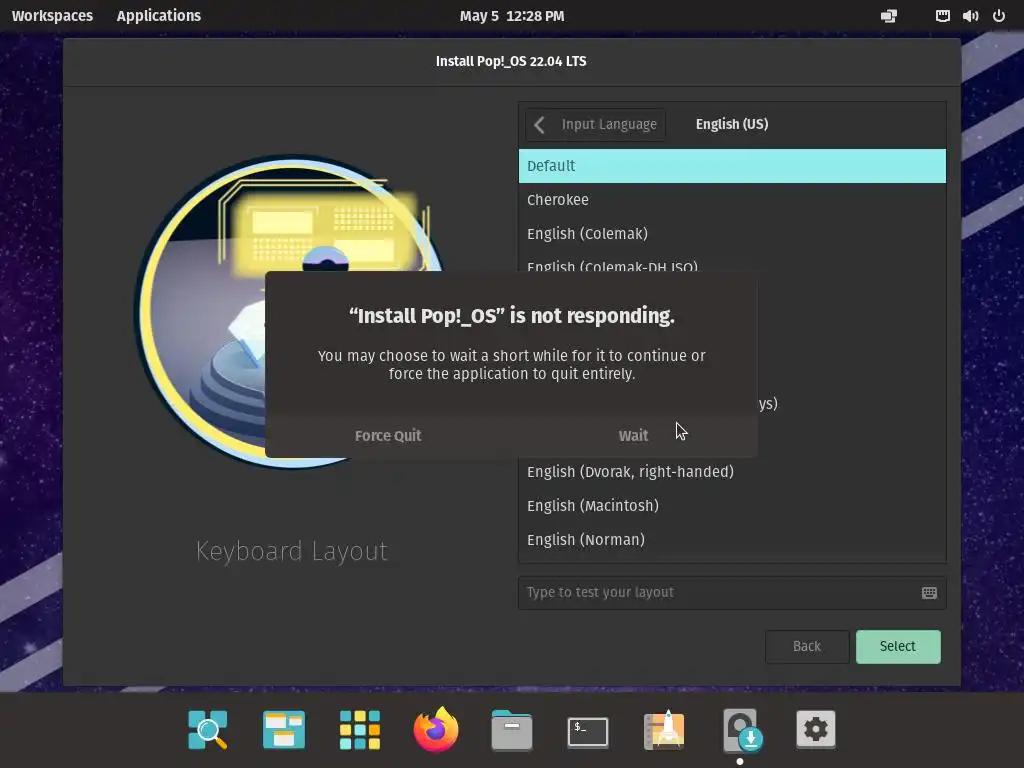Open the Terminal from the dock
This screenshot has width=1024, height=768.
[x=588, y=731]
